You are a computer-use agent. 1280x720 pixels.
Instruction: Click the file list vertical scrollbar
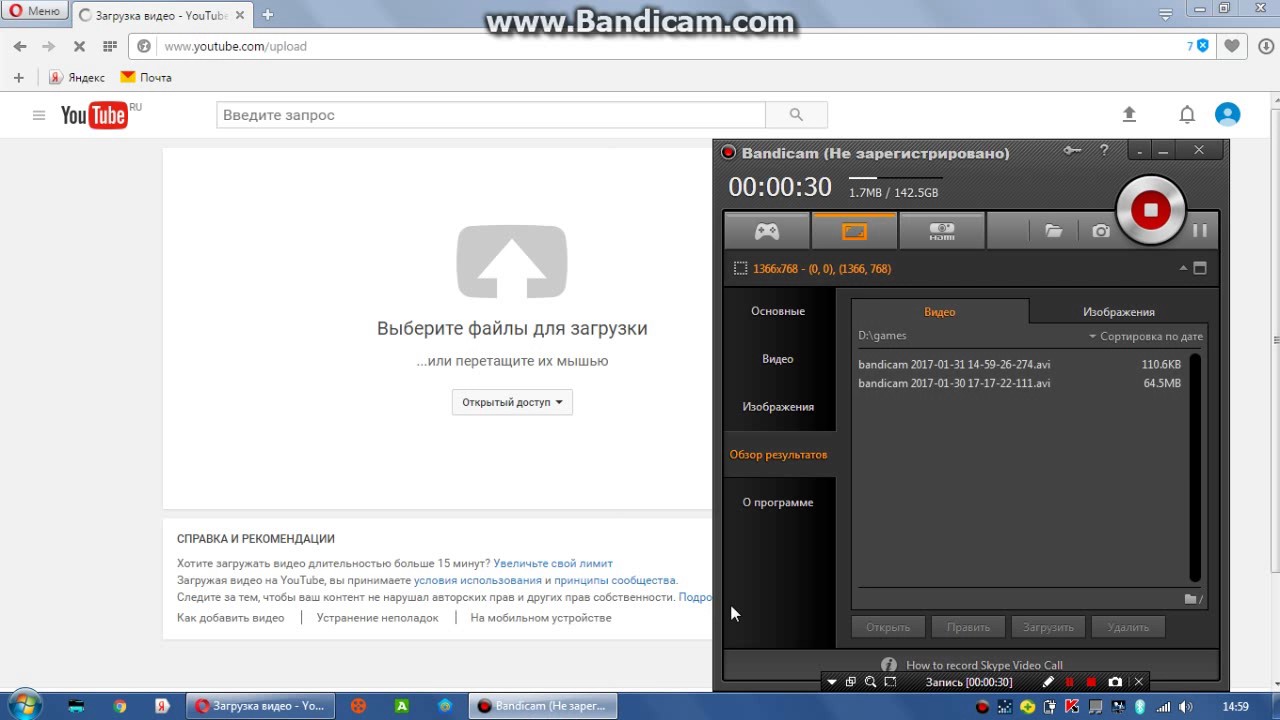[1194, 468]
